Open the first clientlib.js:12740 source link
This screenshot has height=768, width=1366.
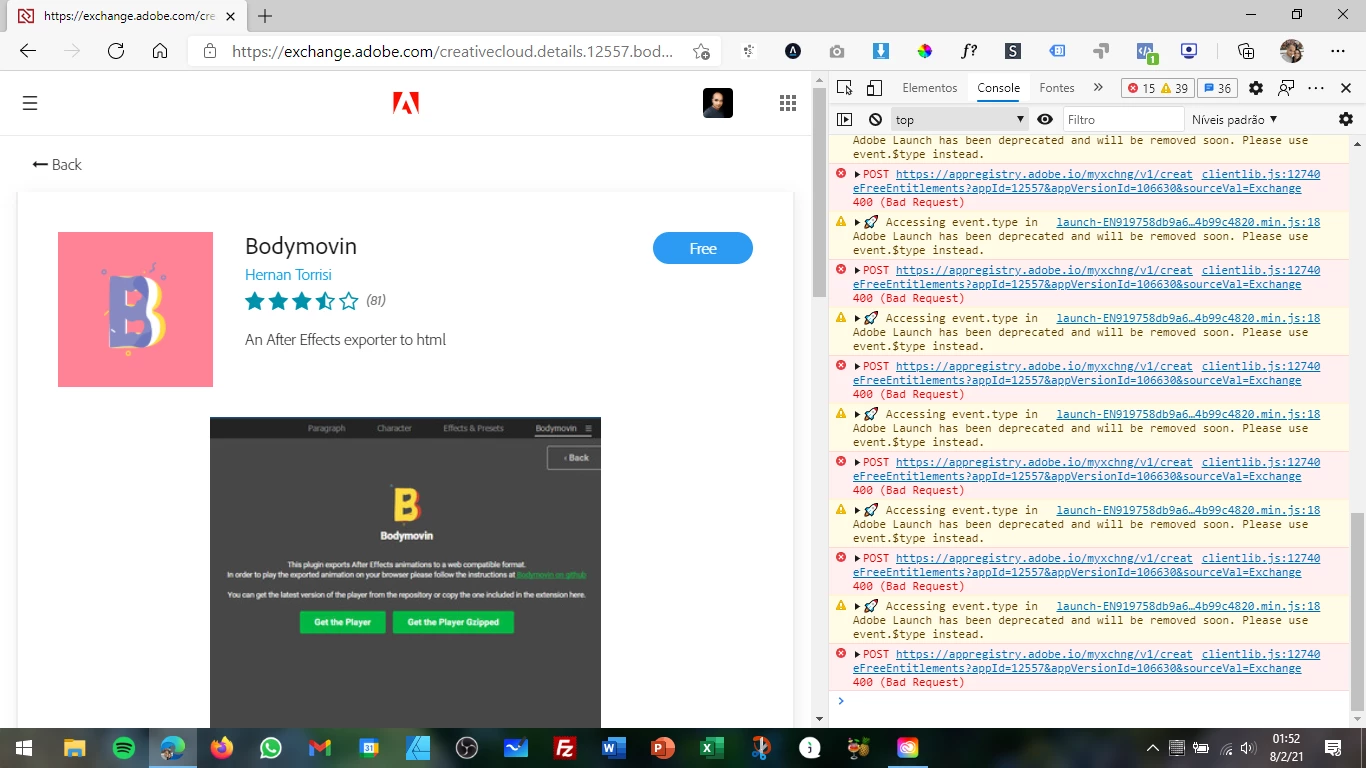tap(1261, 174)
